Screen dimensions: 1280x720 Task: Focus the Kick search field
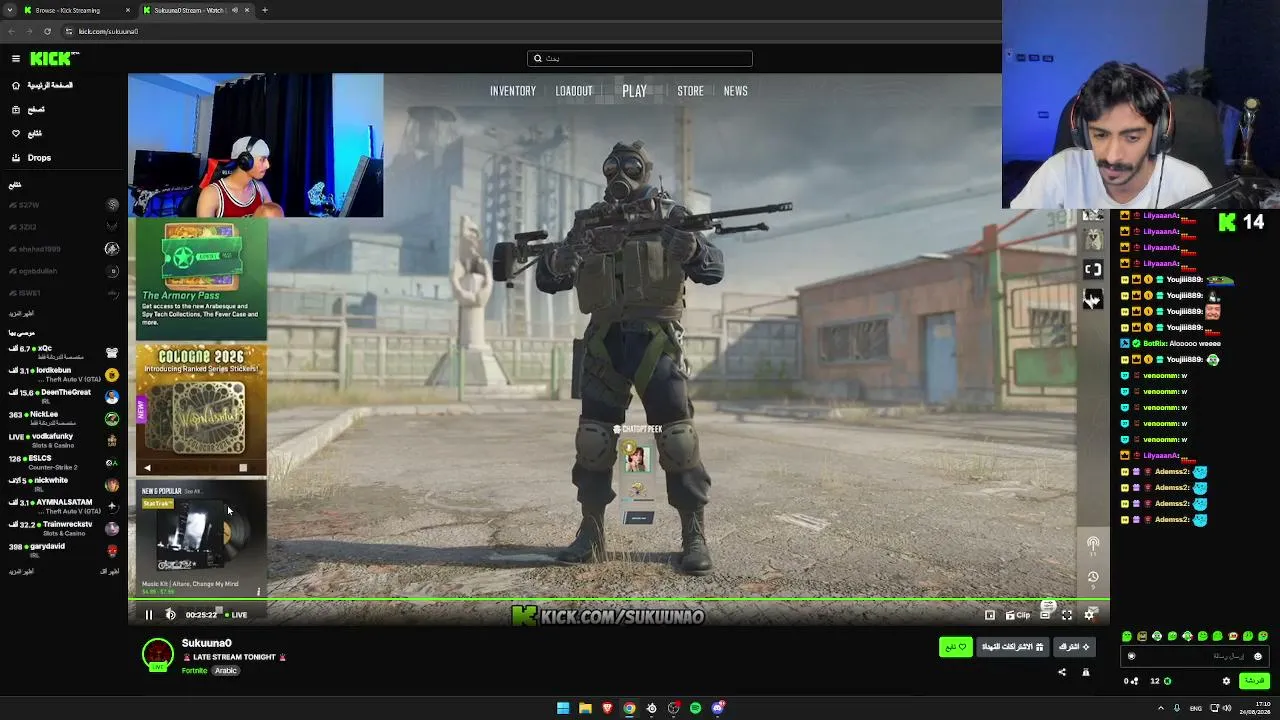tap(640, 59)
